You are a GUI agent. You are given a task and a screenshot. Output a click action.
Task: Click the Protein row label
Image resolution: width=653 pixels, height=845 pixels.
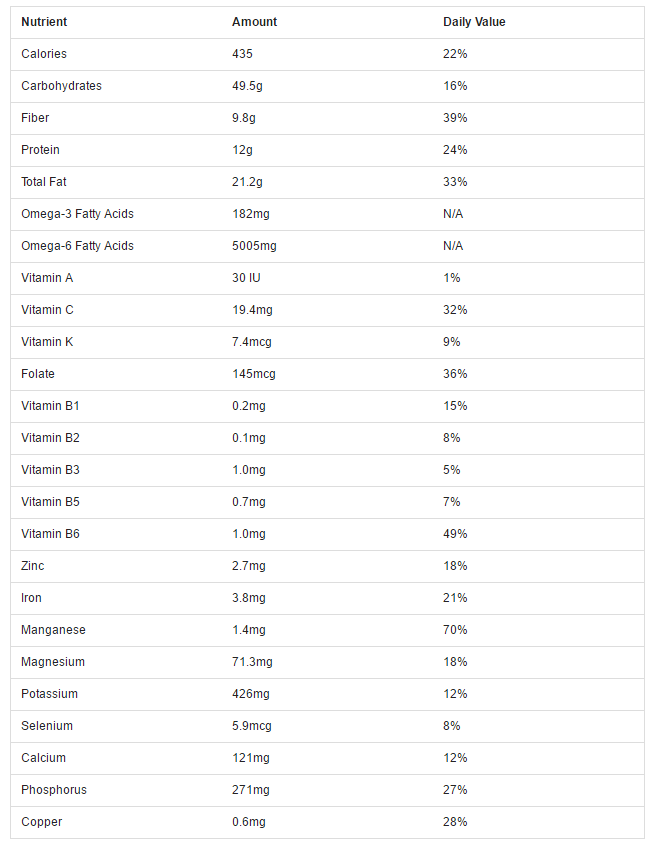point(40,150)
